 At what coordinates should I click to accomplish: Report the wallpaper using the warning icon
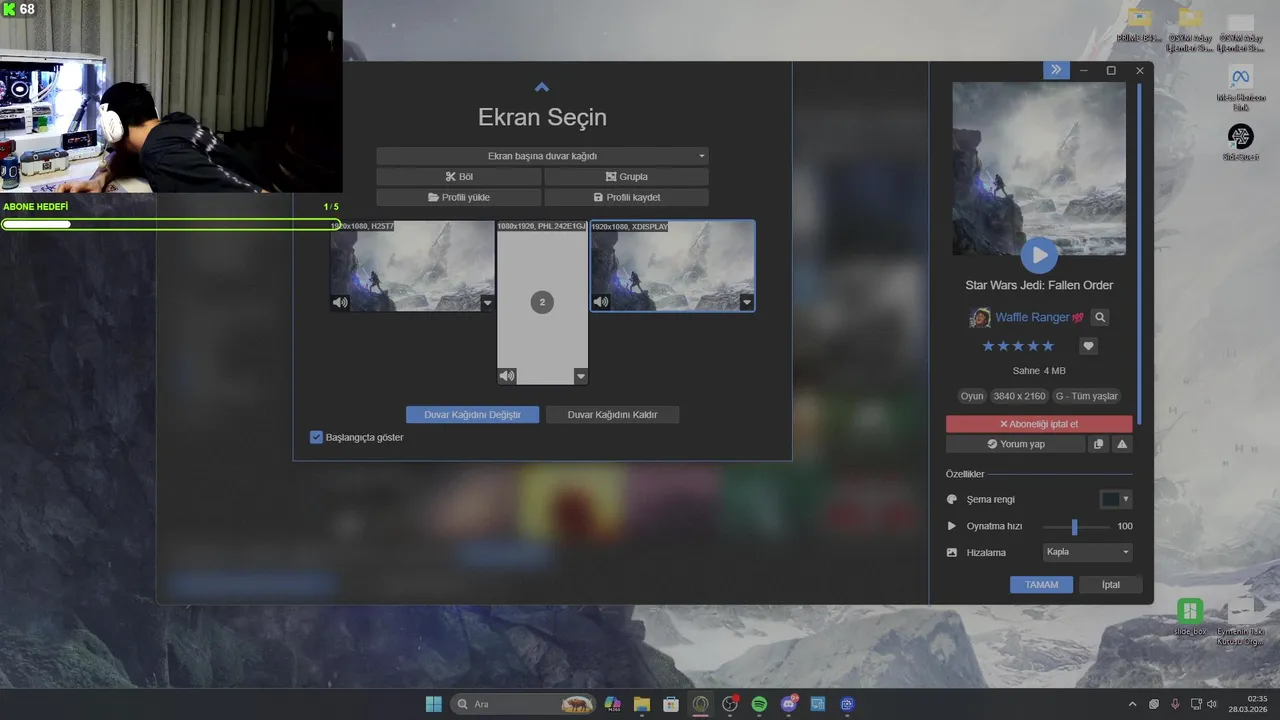[1122, 444]
